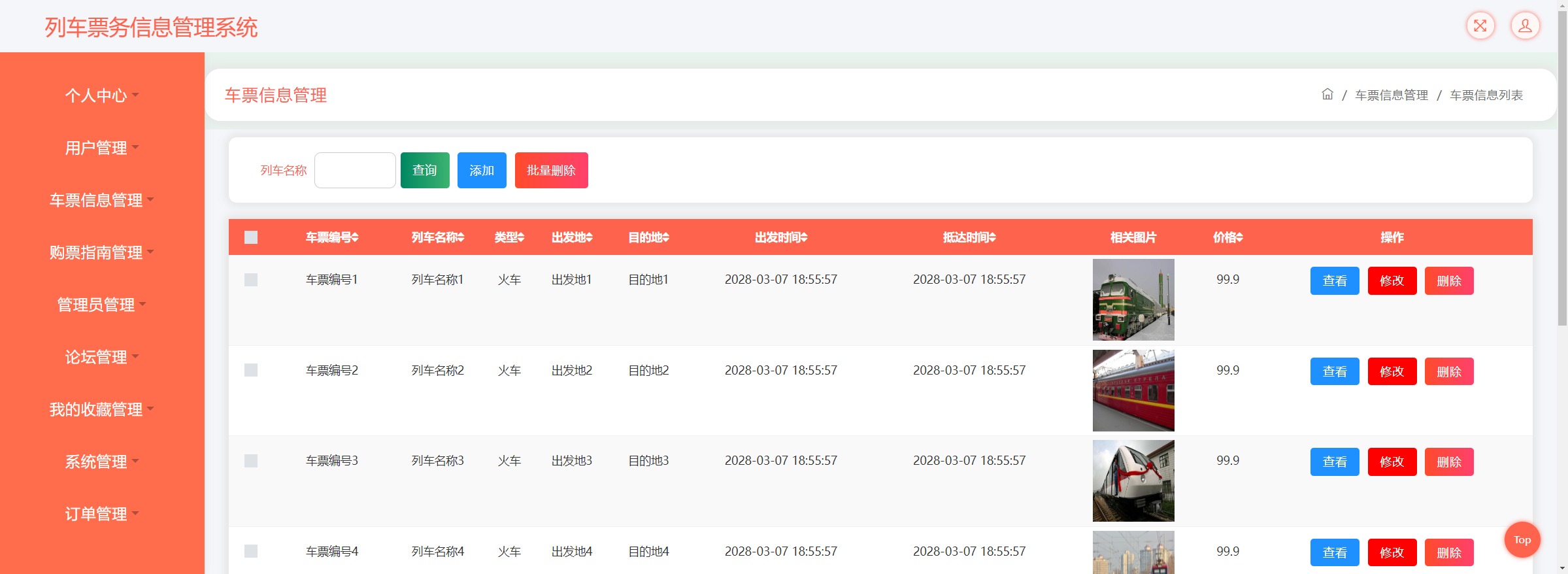Sort by 列车名称 column arrows
This screenshot has height=574, width=1568.
(x=461, y=237)
